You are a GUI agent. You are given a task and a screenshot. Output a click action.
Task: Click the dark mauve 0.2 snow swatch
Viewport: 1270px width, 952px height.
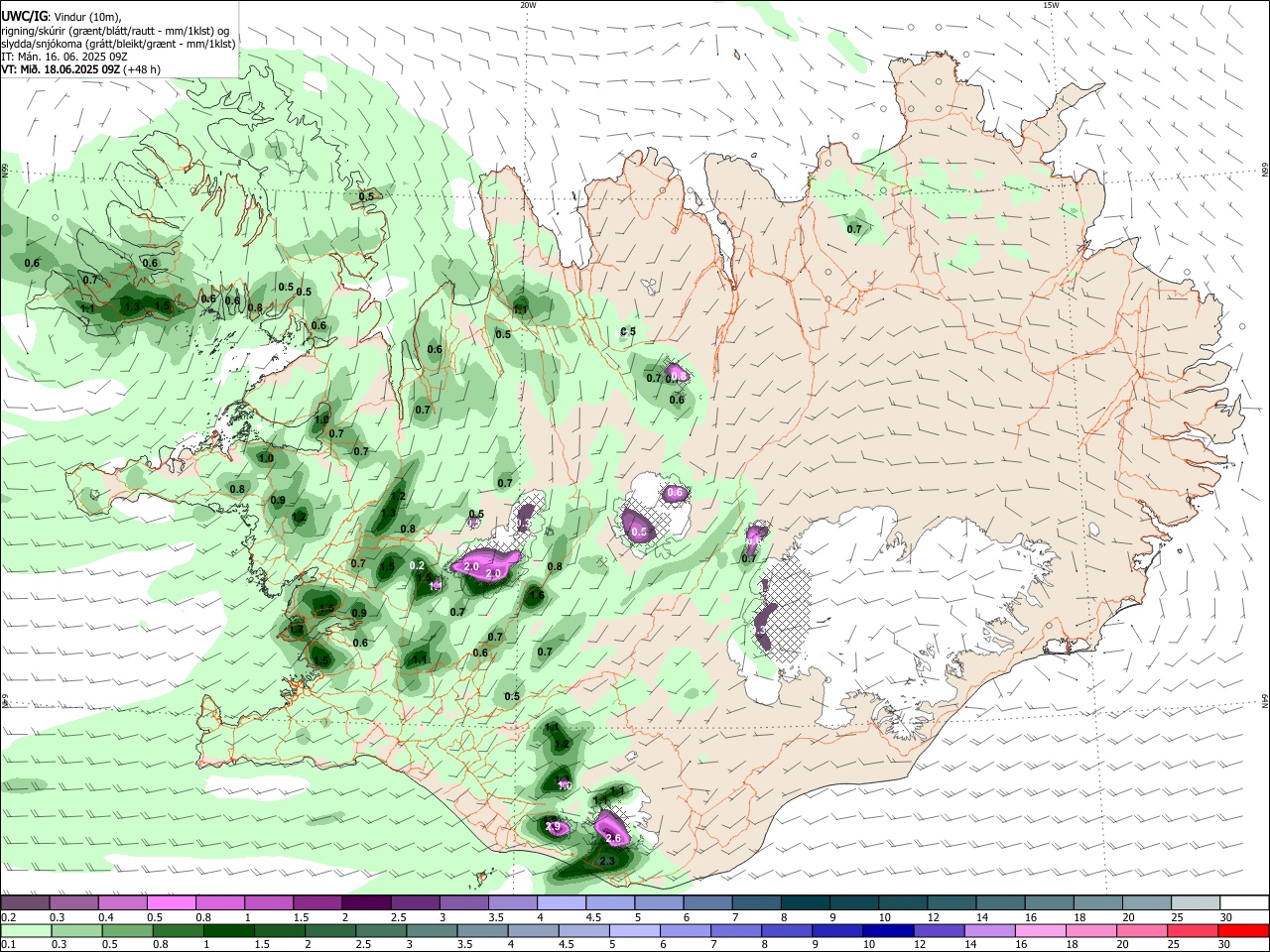point(25,903)
